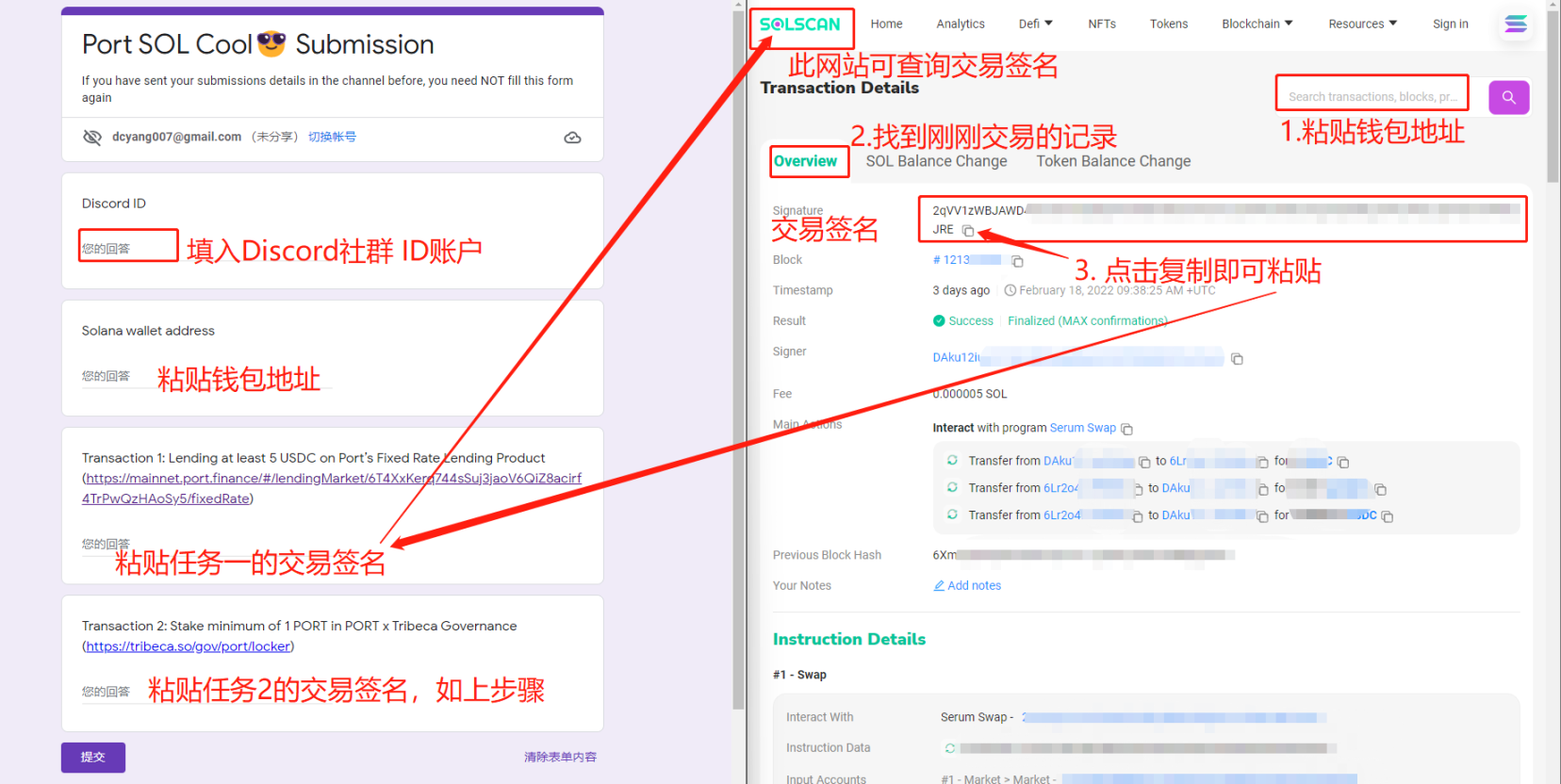
Task: Click the purple search magnifier button
Action: coord(1508,97)
